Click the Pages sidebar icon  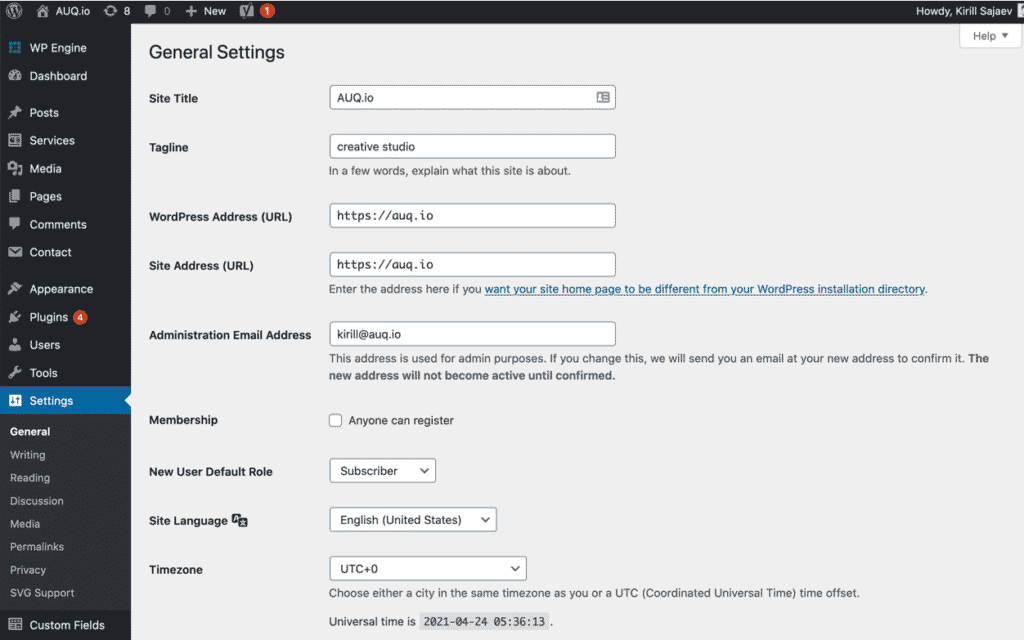[x=15, y=196]
